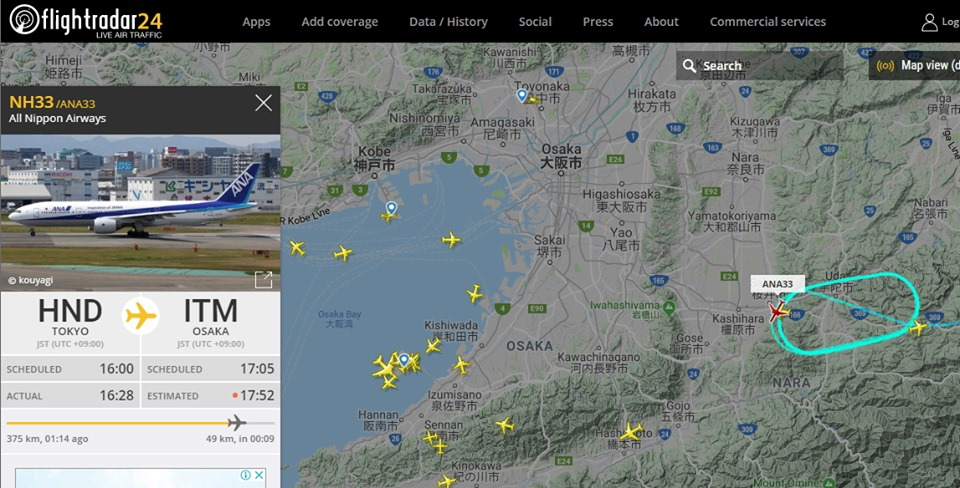Click the Nara city label on map
Viewport: 960px width, 488px height.
click(x=745, y=163)
